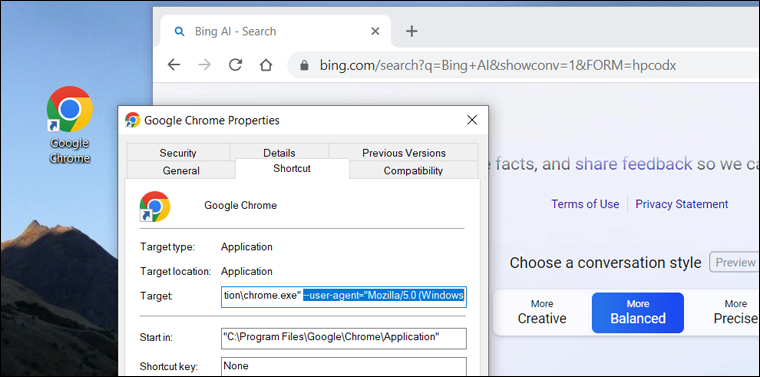
Task: Close the Google Chrome Properties dialog
Action: (472, 120)
